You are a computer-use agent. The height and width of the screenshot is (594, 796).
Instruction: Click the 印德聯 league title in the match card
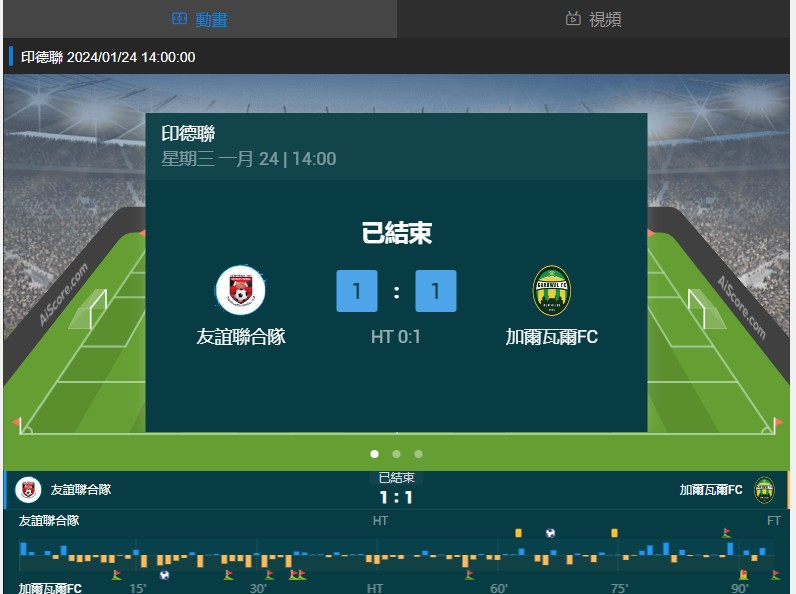tap(188, 134)
